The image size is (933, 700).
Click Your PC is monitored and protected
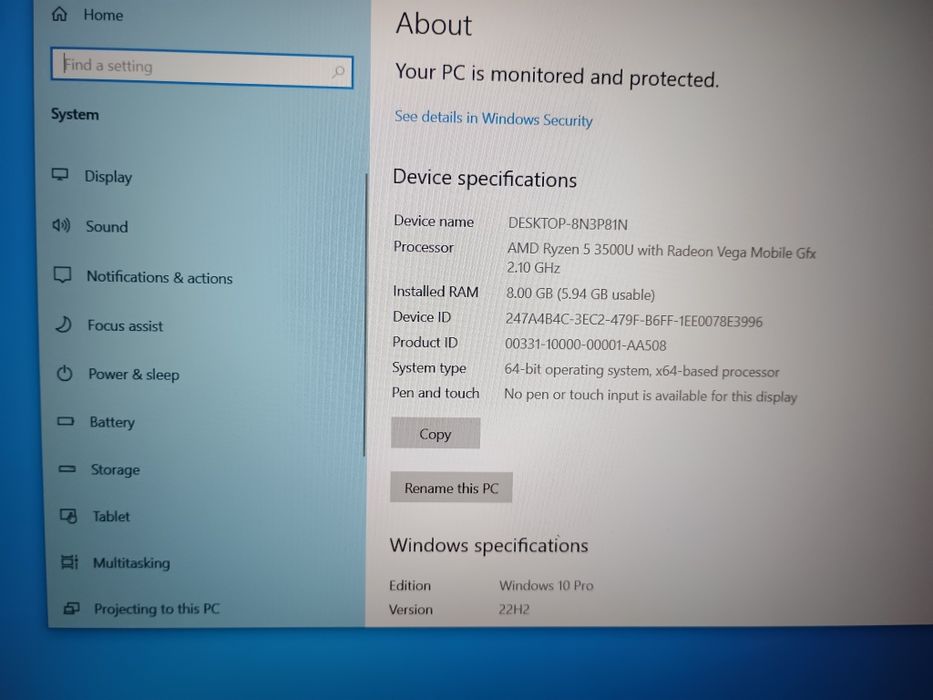[x=557, y=76]
